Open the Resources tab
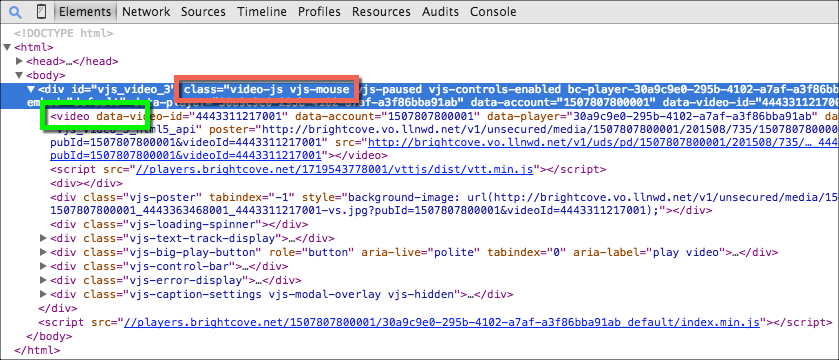Screen dimensions: 839x360 (x=381, y=11)
